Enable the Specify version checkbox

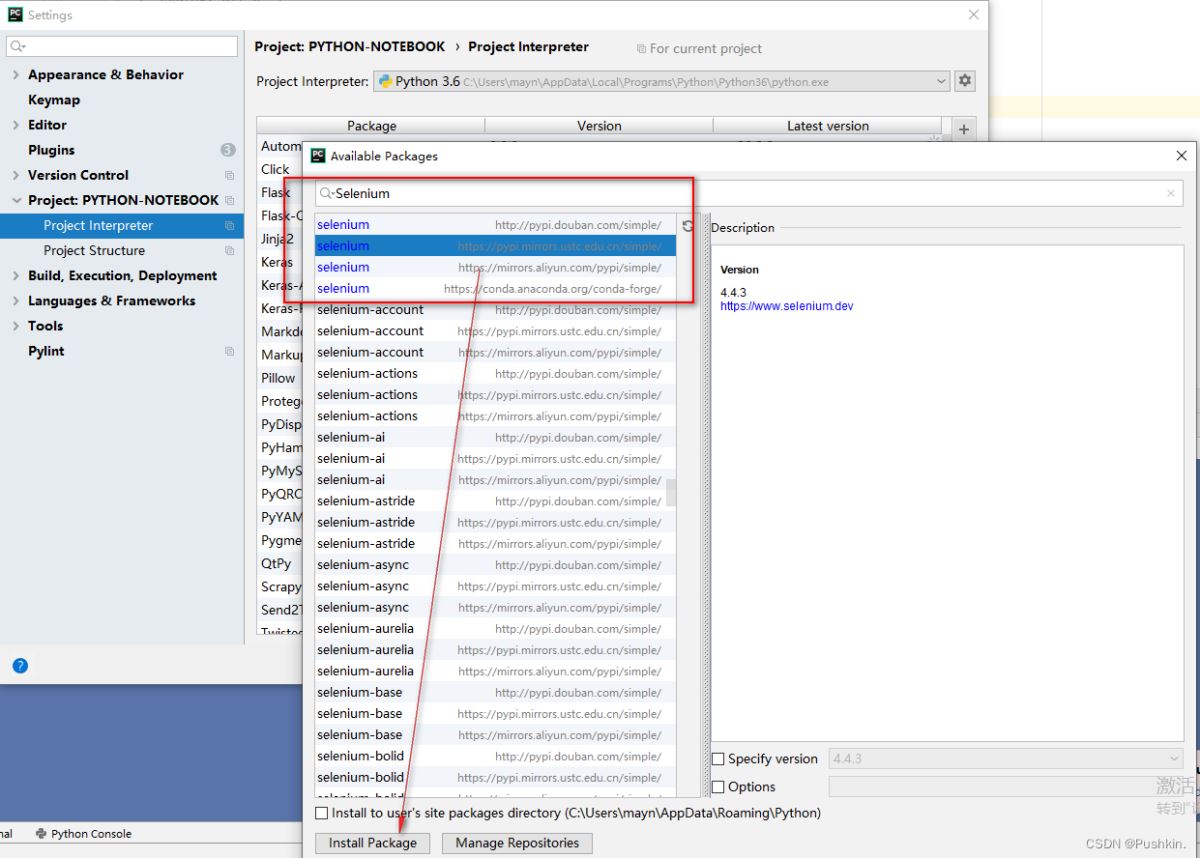(718, 759)
